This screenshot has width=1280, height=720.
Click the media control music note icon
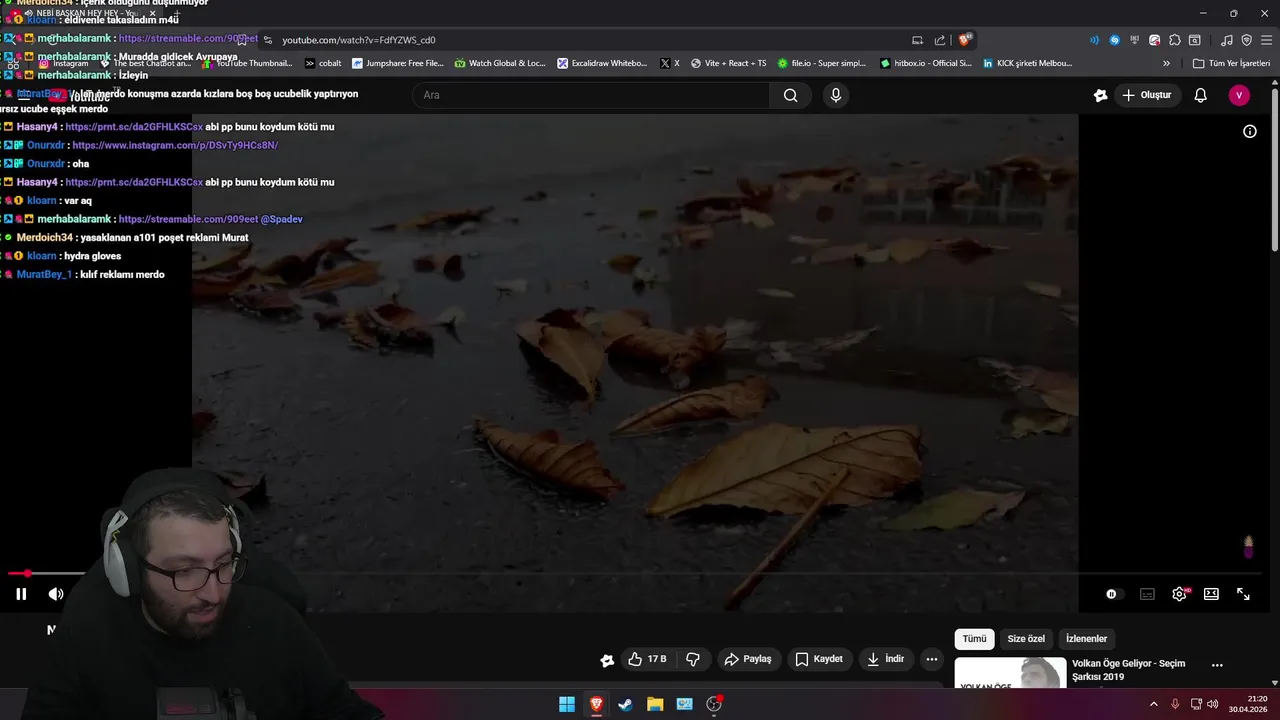1226,40
